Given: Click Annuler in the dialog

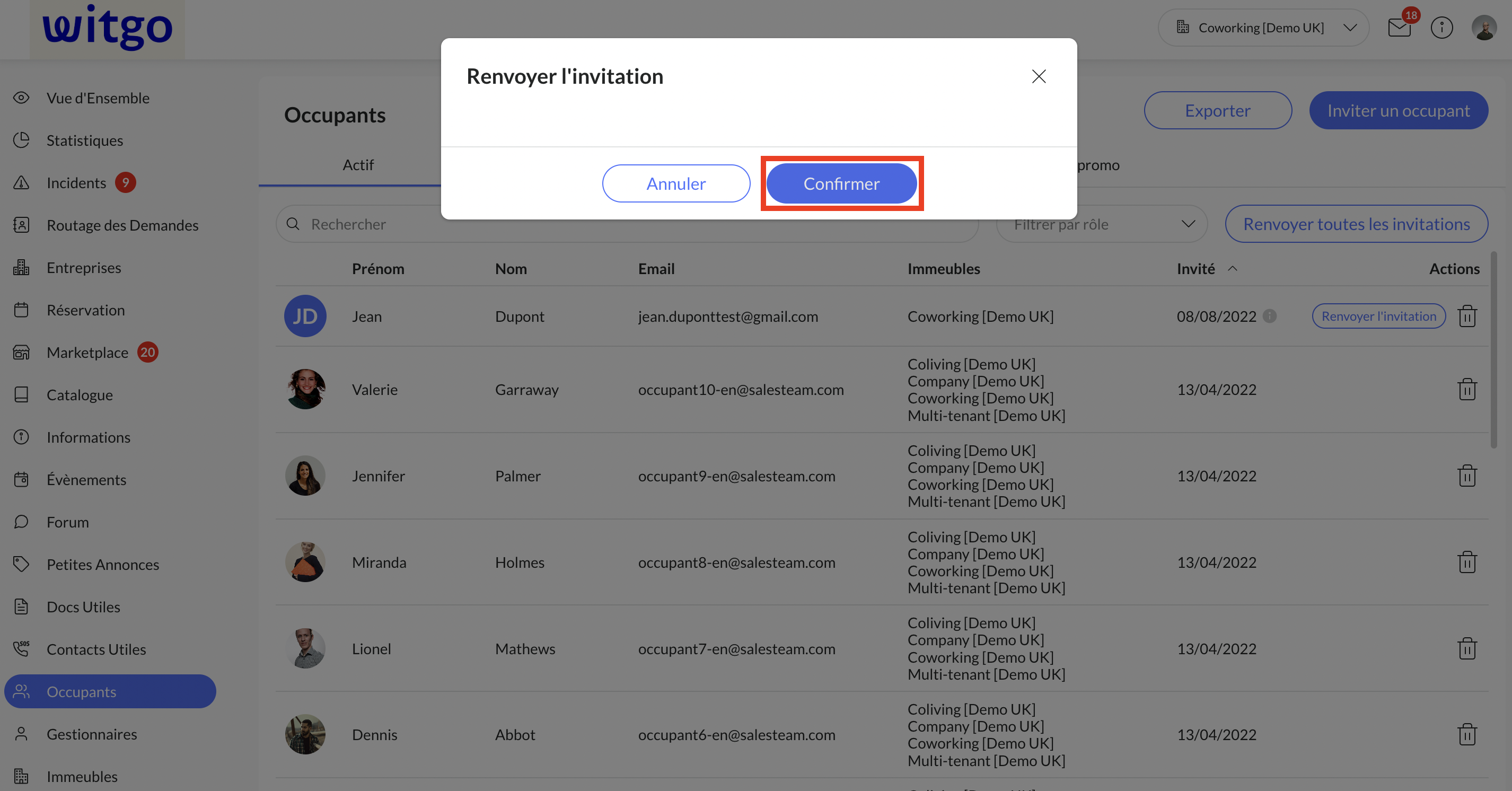Looking at the screenshot, I should (x=675, y=183).
